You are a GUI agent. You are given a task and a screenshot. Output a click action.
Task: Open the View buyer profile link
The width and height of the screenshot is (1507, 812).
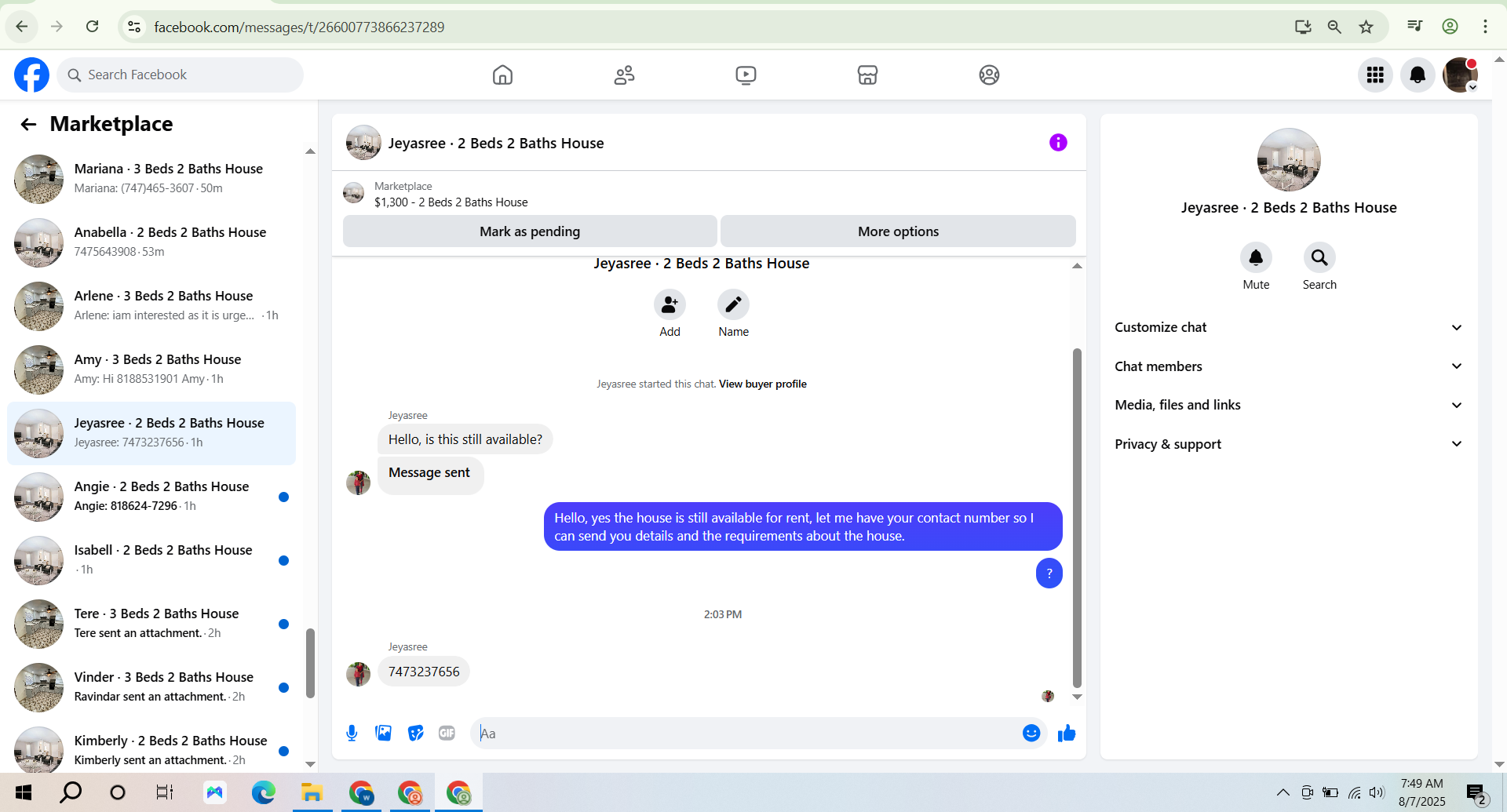763,384
